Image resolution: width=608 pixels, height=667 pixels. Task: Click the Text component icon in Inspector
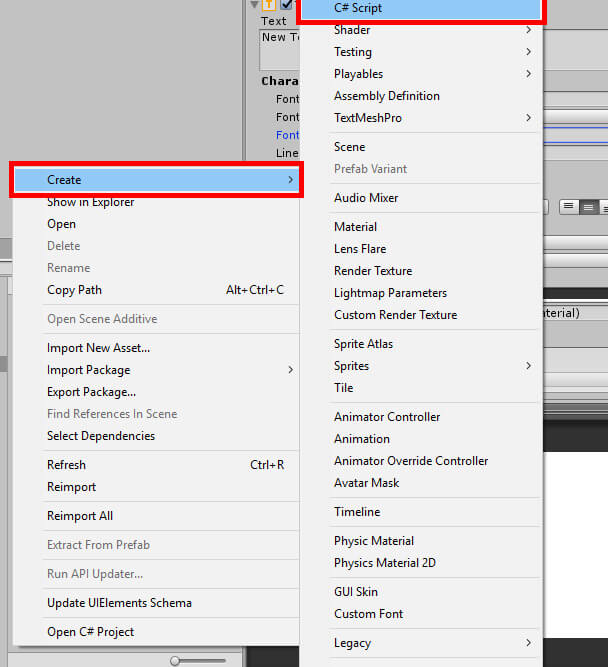point(269,5)
